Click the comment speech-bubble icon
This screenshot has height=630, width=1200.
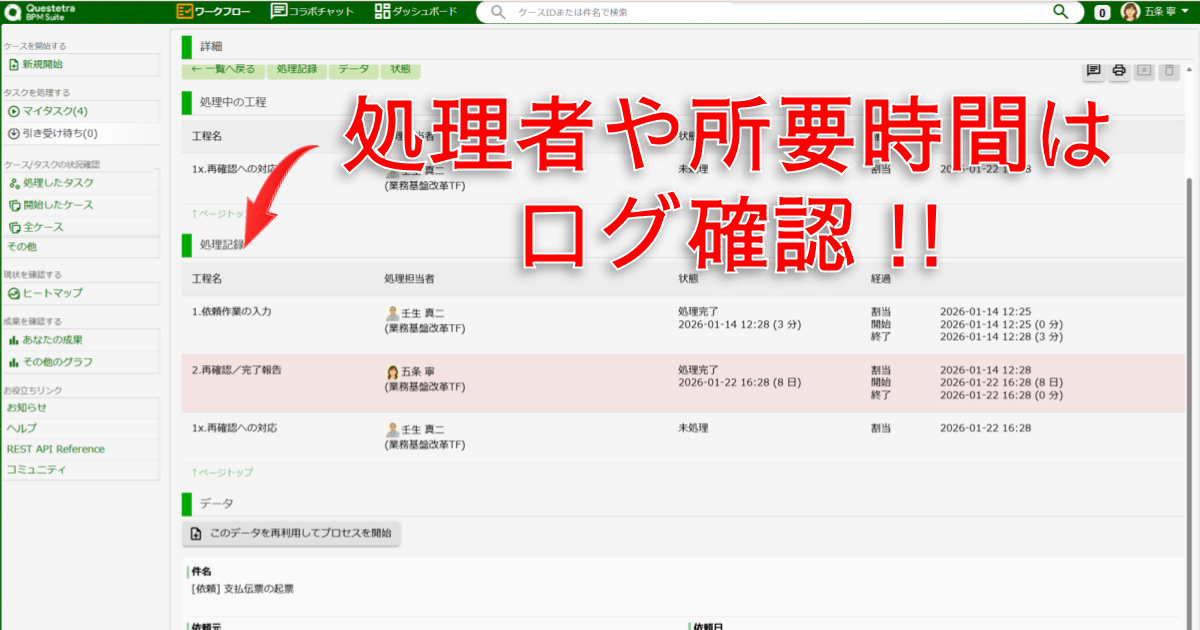[1094, 70]
